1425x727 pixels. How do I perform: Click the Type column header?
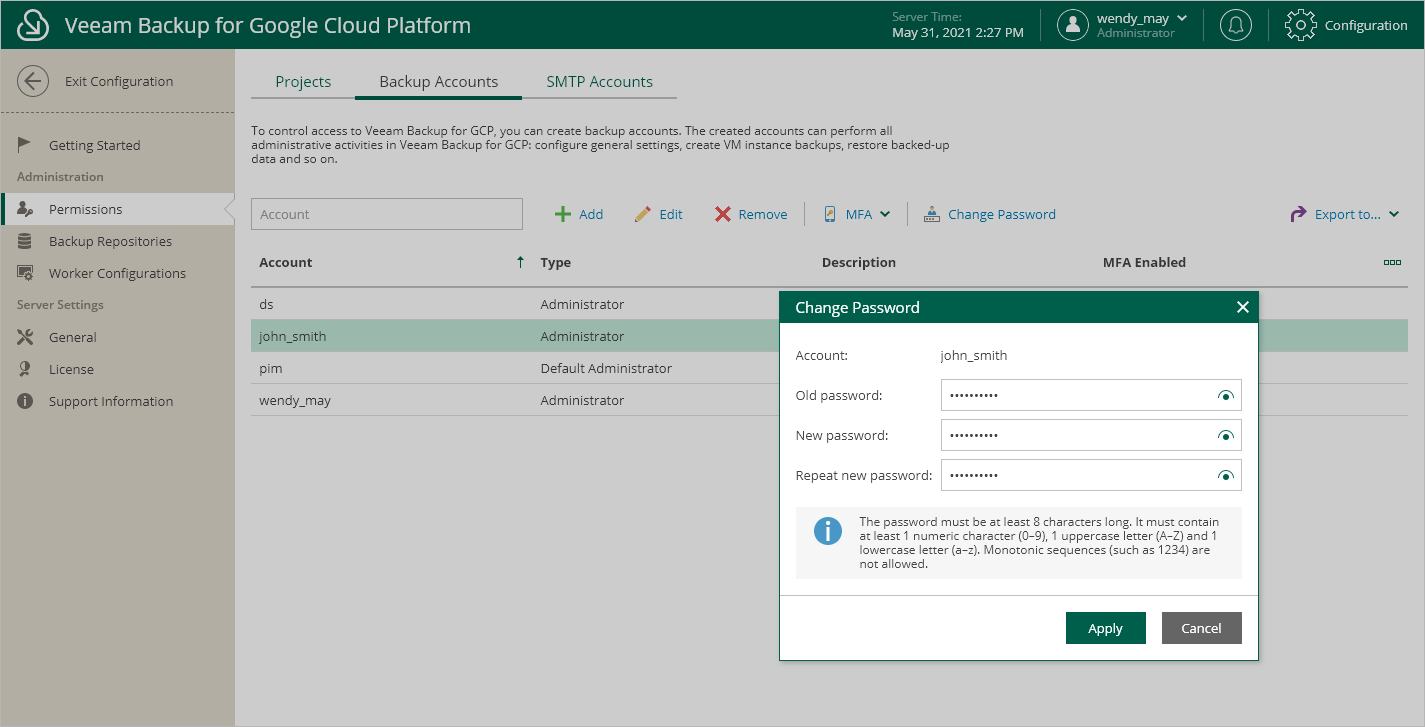(x=556, y=262)
